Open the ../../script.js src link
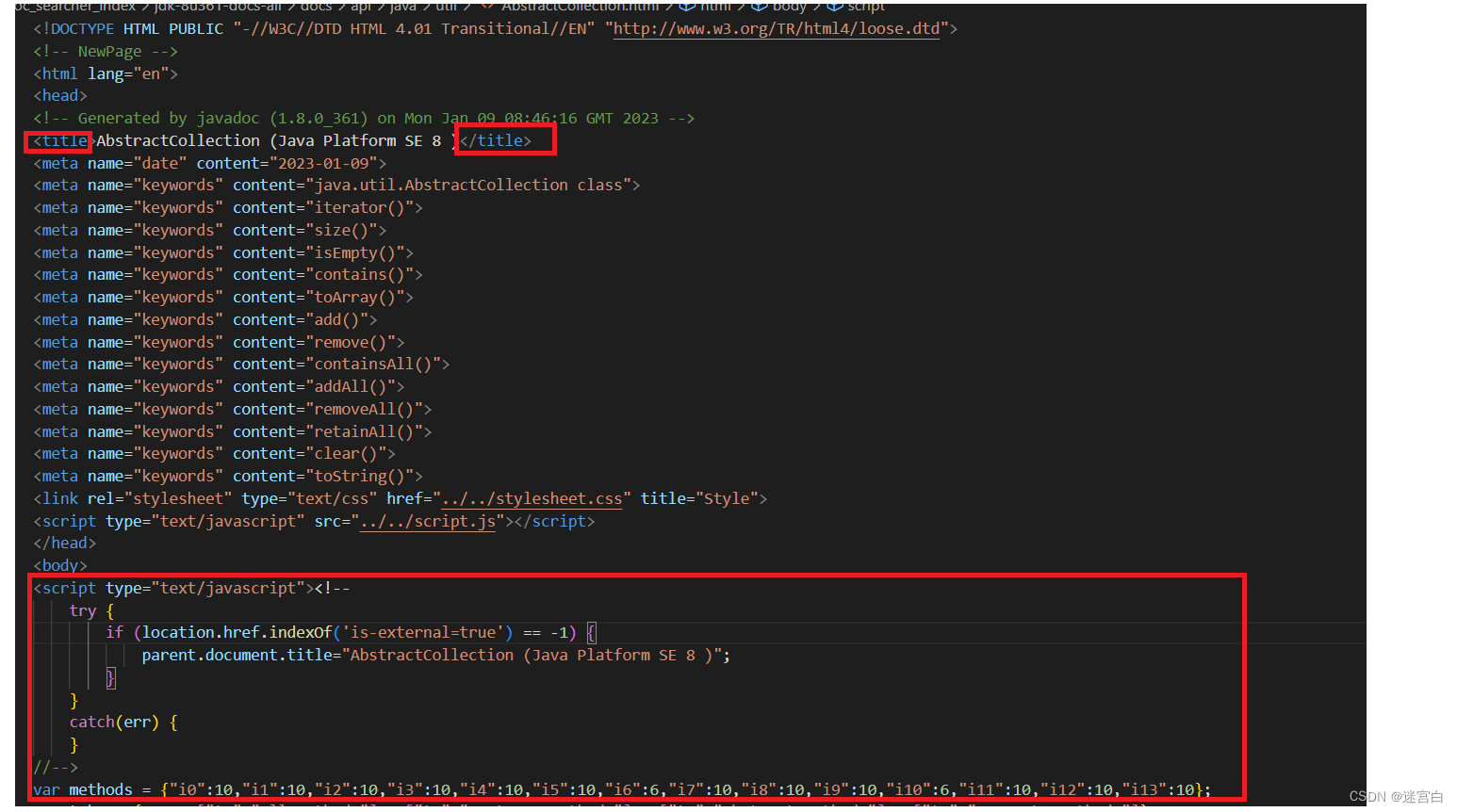The height and width of the screenshot is (812, 1457). pos(428,521)
